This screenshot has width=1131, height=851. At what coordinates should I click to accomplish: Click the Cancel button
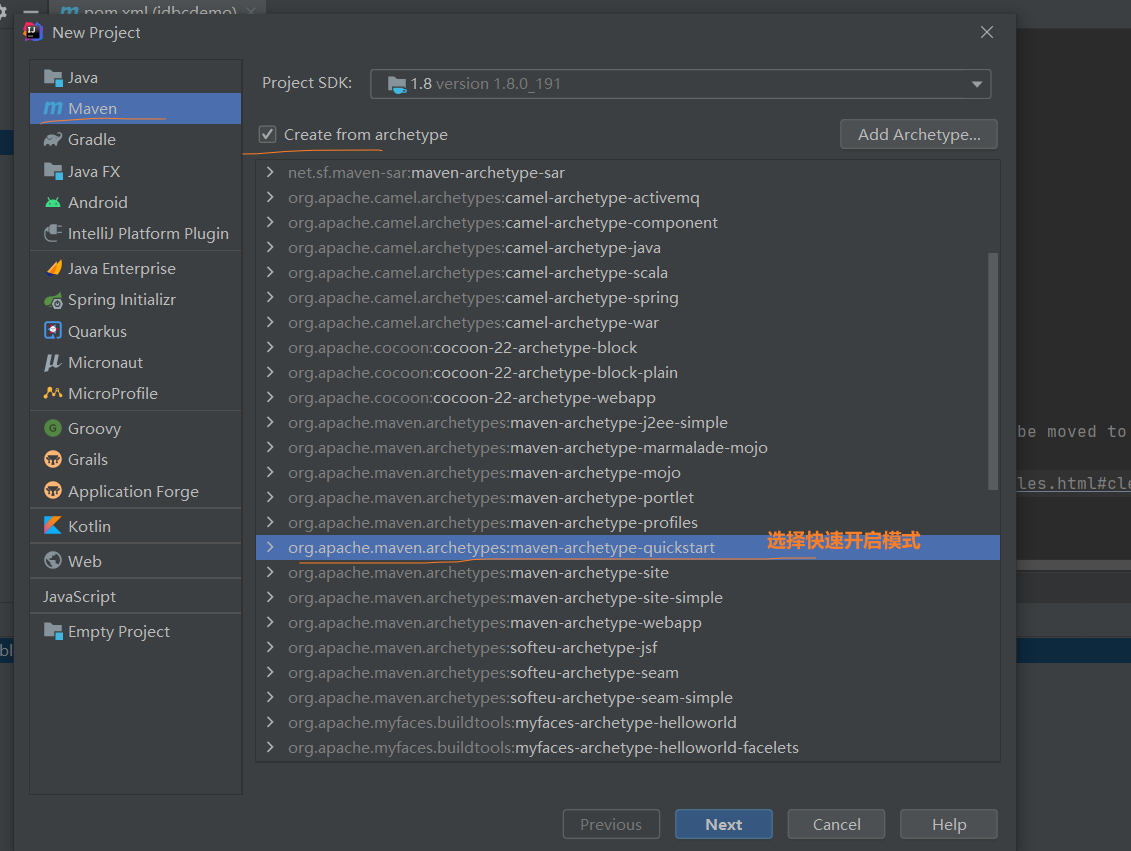point(836,824)
